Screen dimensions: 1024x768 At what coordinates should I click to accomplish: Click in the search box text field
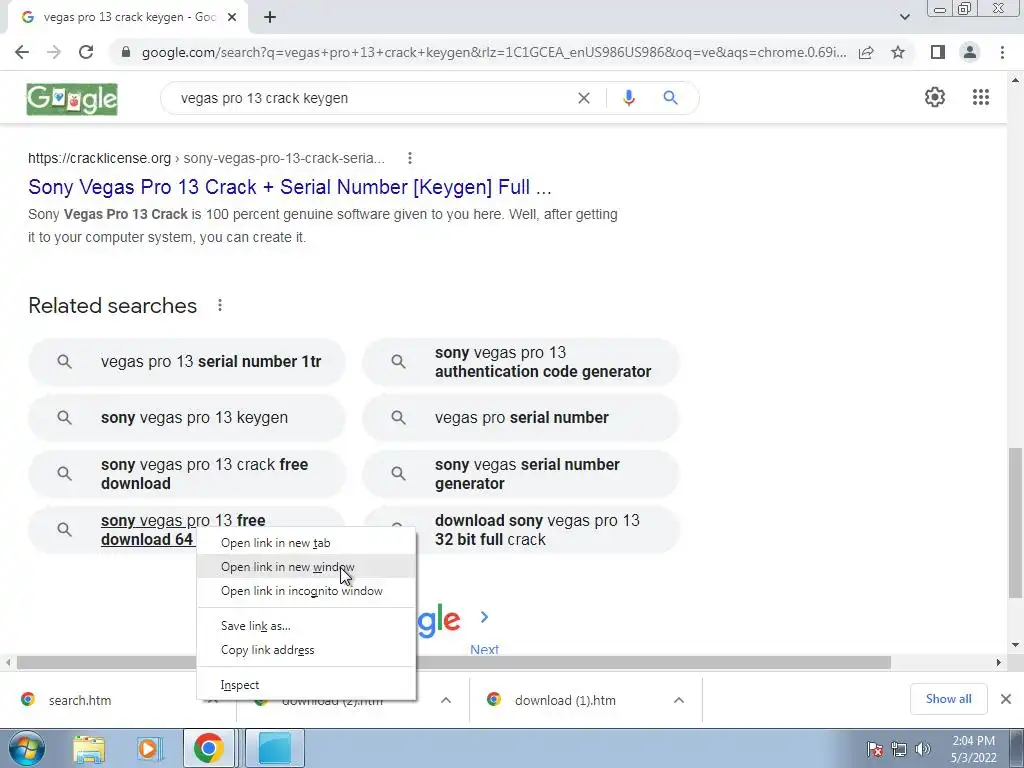coord(372,98)
